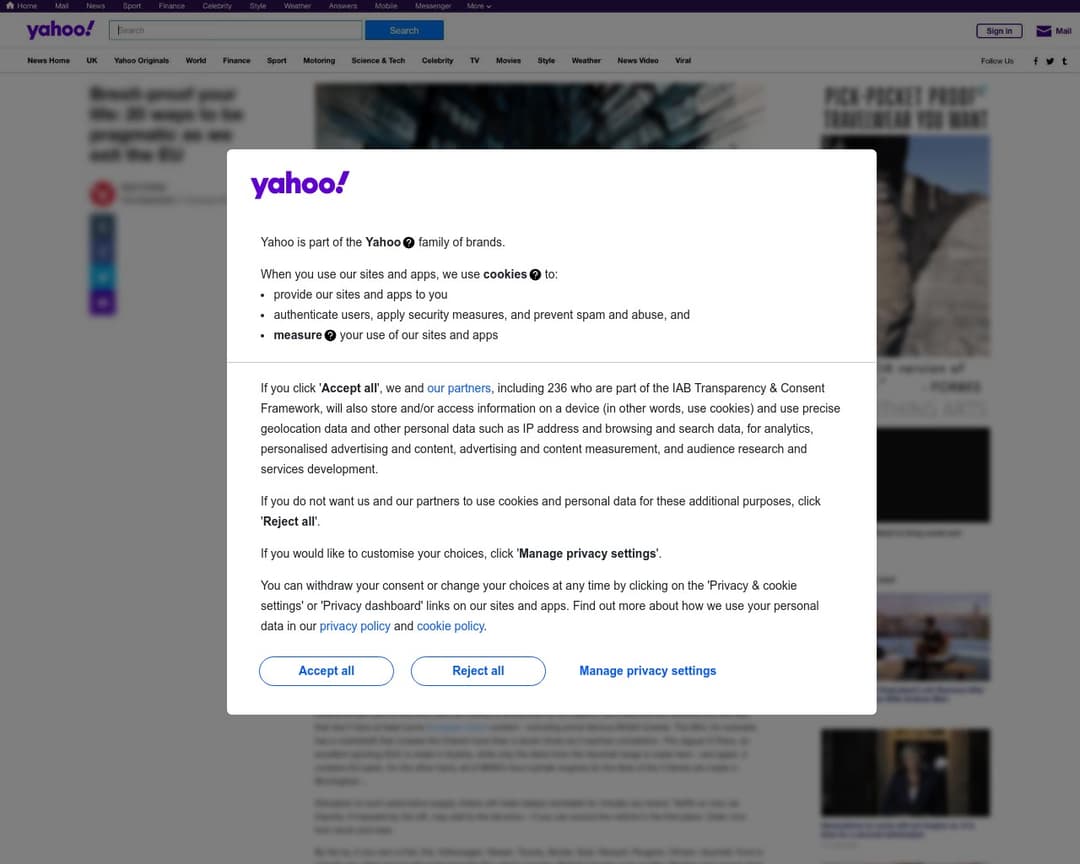Viewport: 1080px width, 864px height.
Task: Open the help icon next to measure
Action: [x=330, y=336]
